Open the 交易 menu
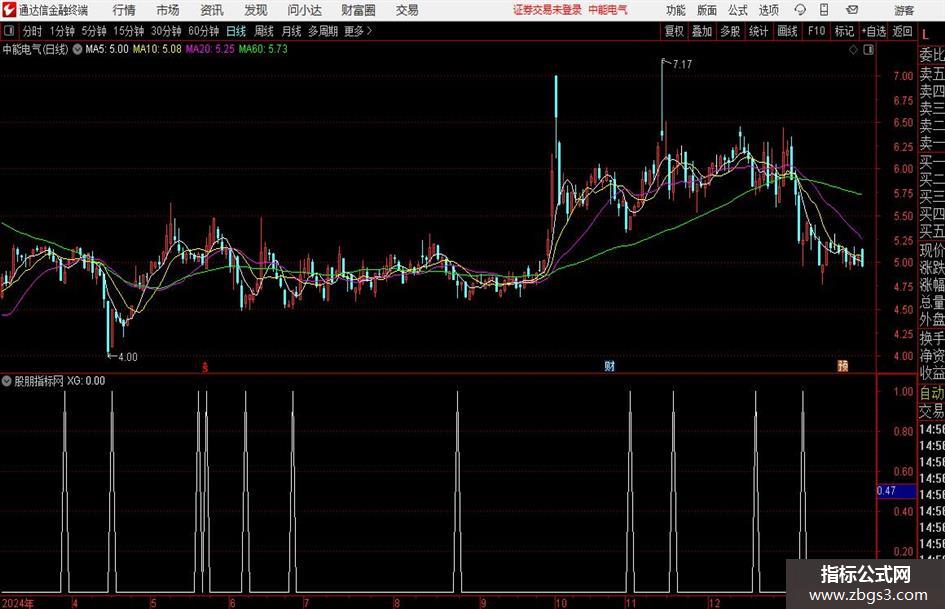The width and height of the screenshot is (945, 609). 407,10
